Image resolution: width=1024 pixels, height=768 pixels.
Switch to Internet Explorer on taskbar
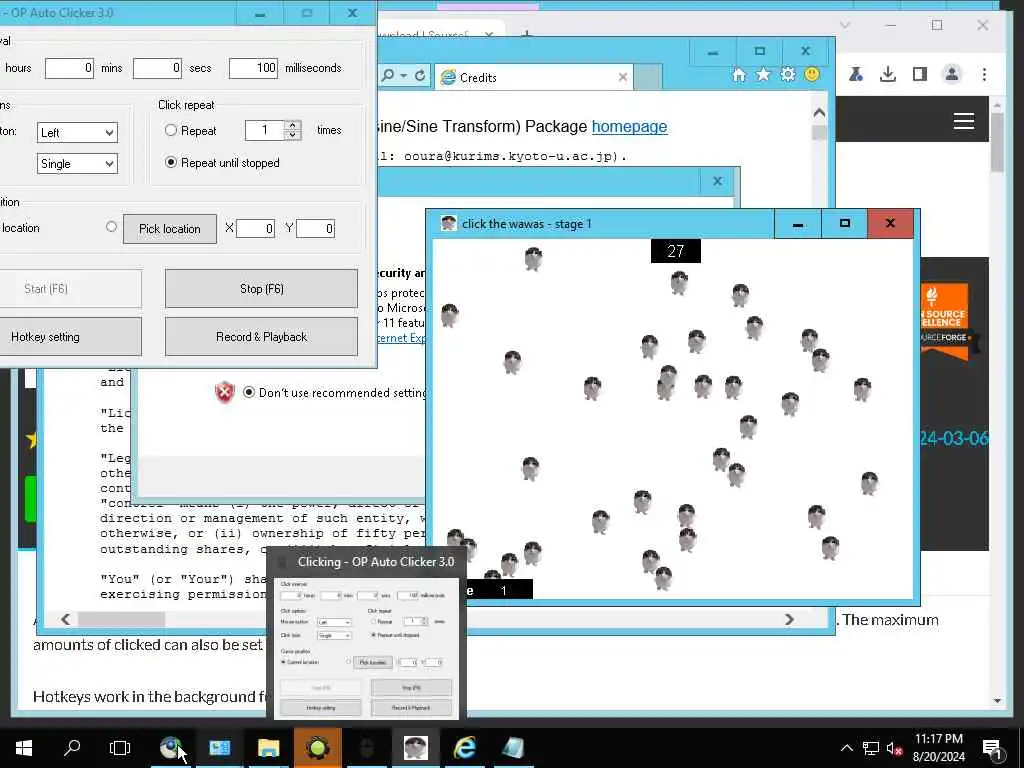pos(464,748)
